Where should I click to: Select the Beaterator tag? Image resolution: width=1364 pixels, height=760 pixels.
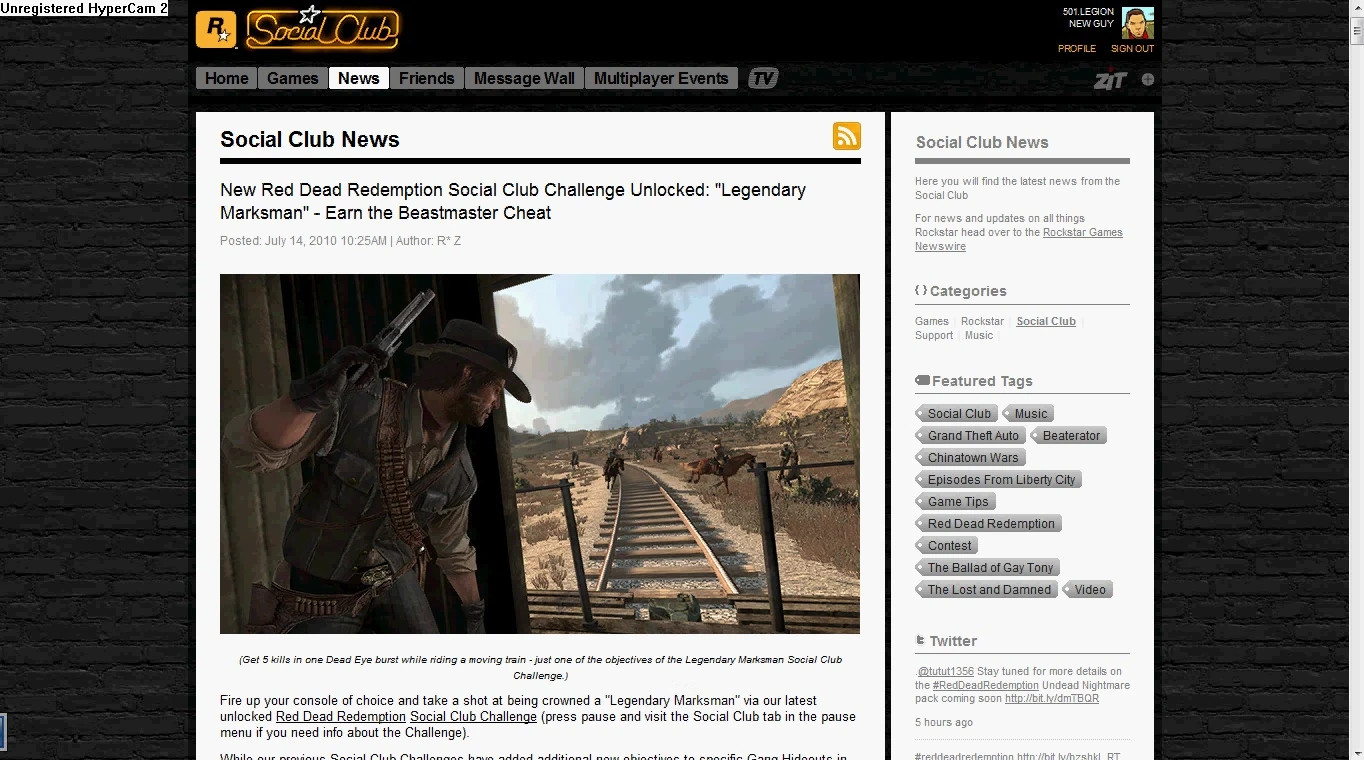(x=1069, y=435)
